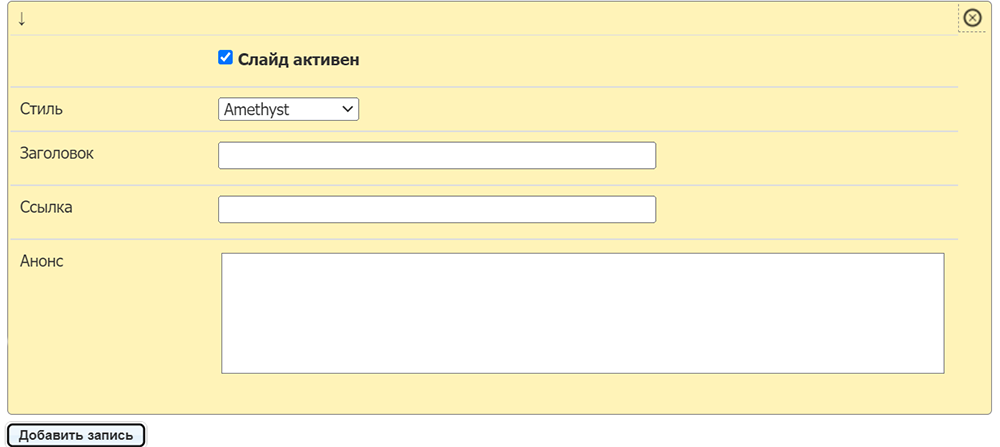The image size is (1000, 447).
Task: Remove slide using circled X icon
Action: point(972,18)
